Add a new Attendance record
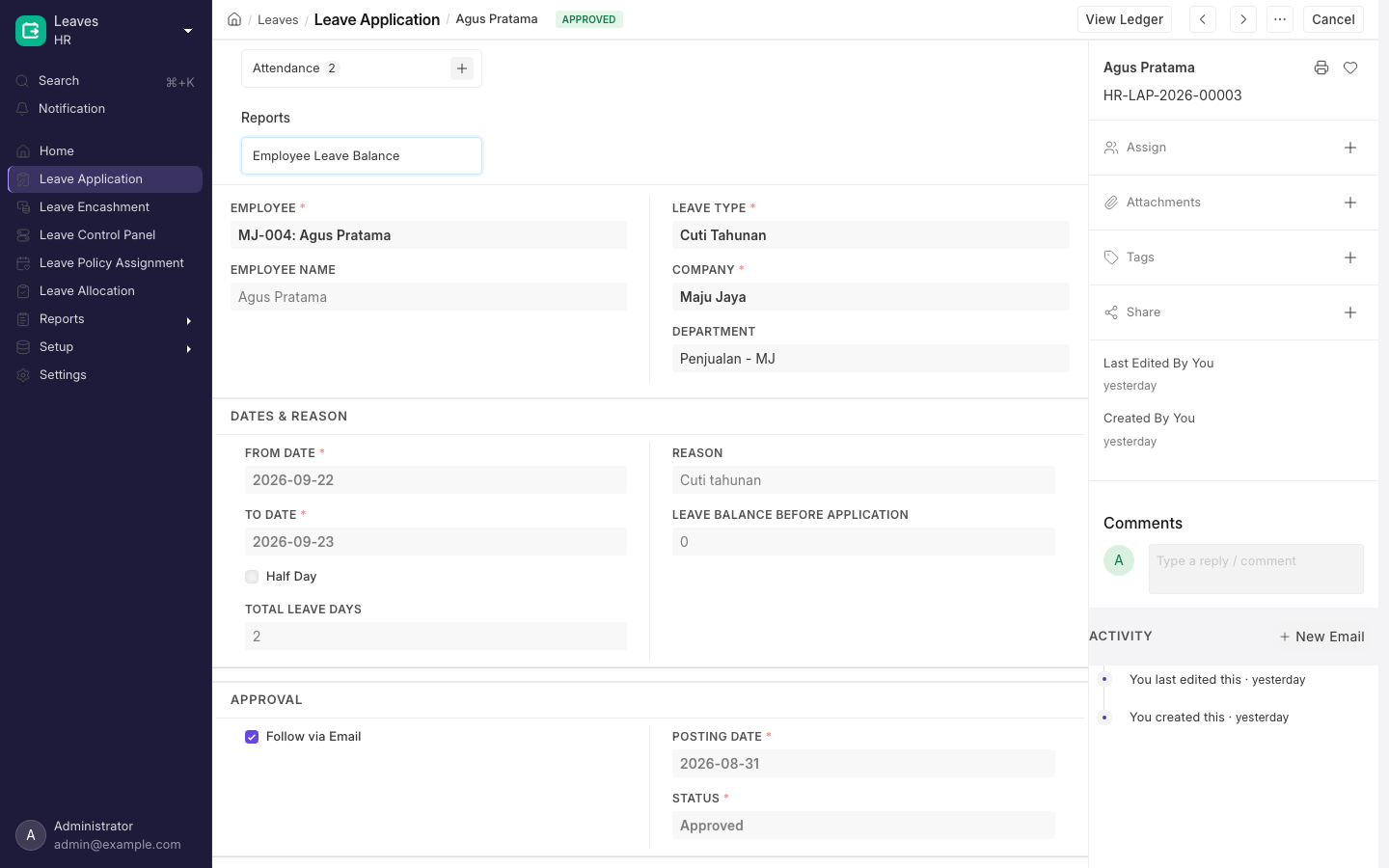The height and width of the screenshot is (868, 1389). point(462,68)
